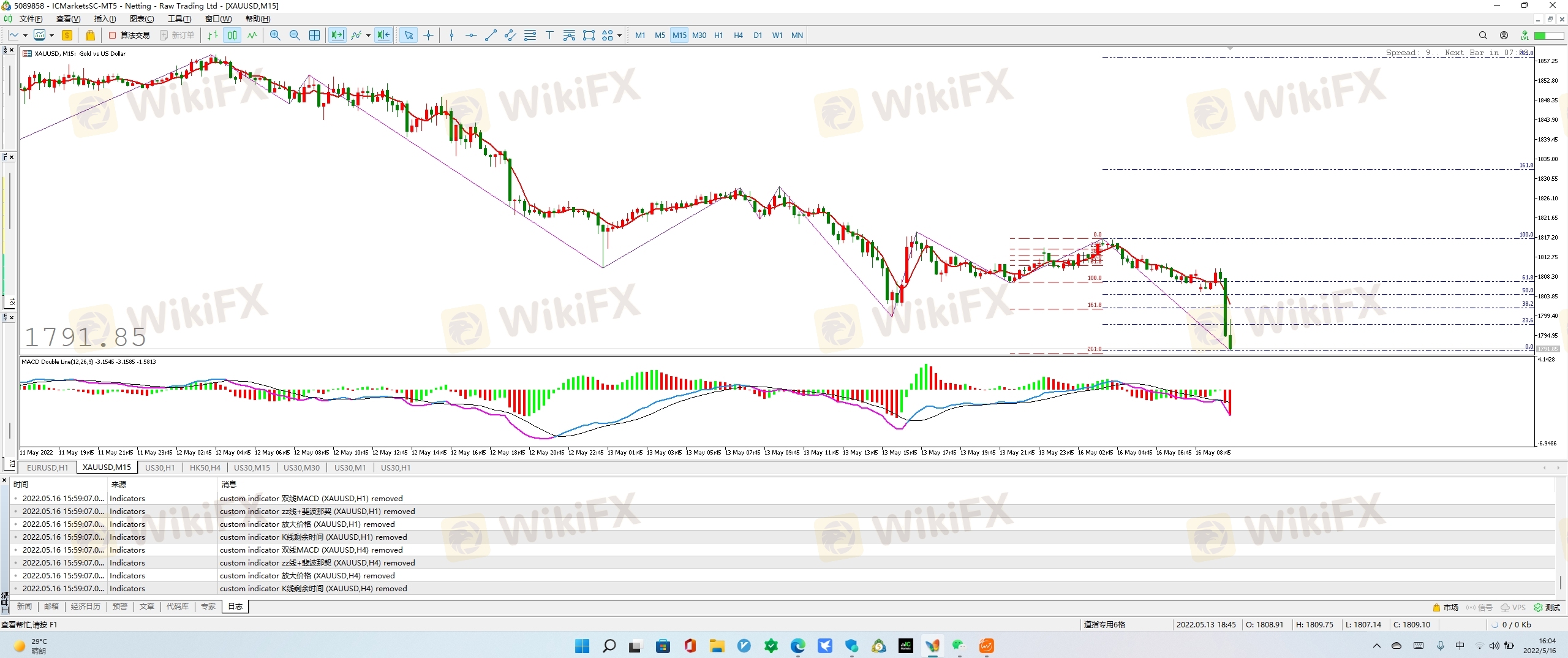
Task: Open the 帮助 menu
Action: [x=258, y=19]
